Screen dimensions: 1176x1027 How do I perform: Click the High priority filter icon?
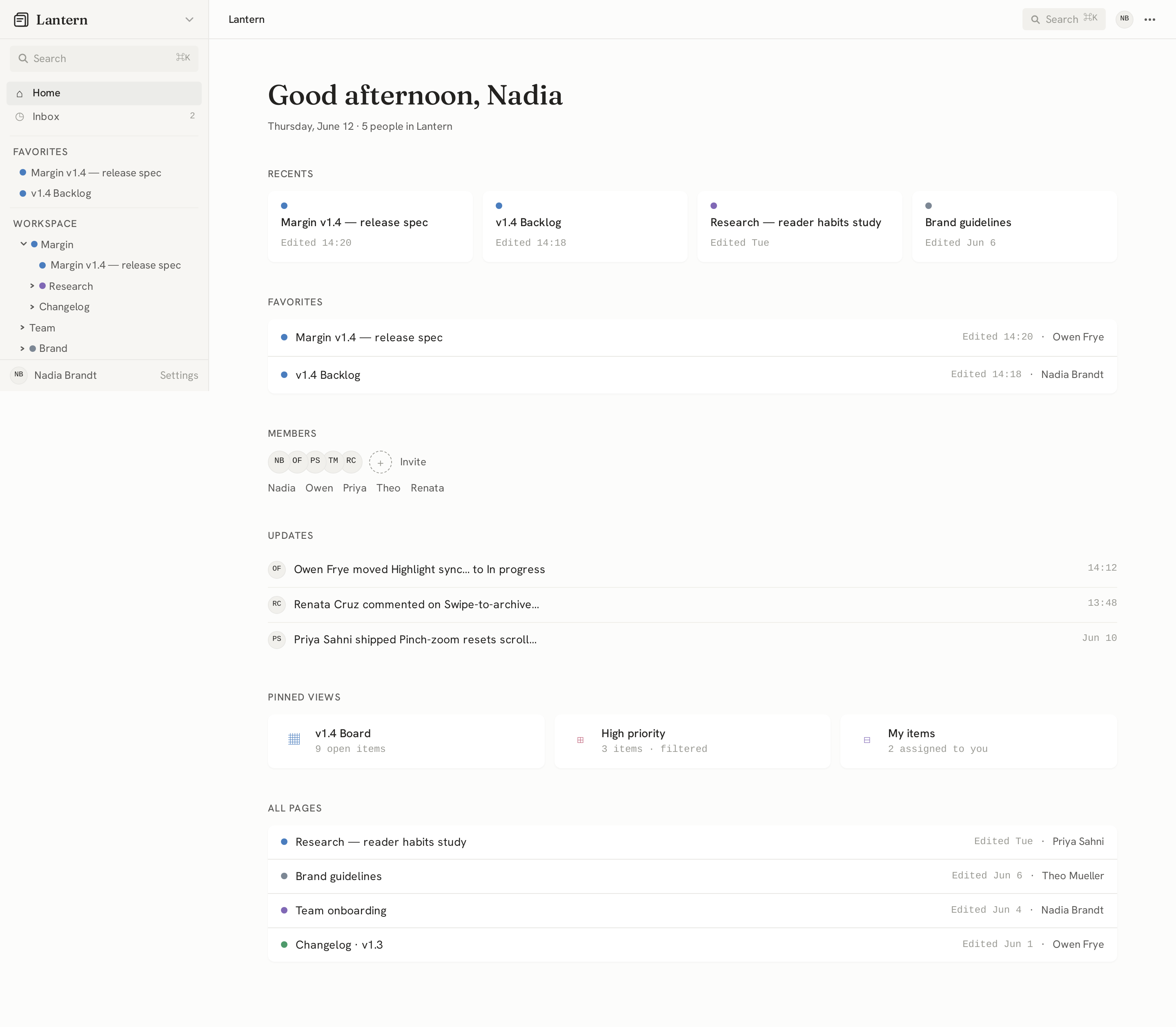coord(580,740)
